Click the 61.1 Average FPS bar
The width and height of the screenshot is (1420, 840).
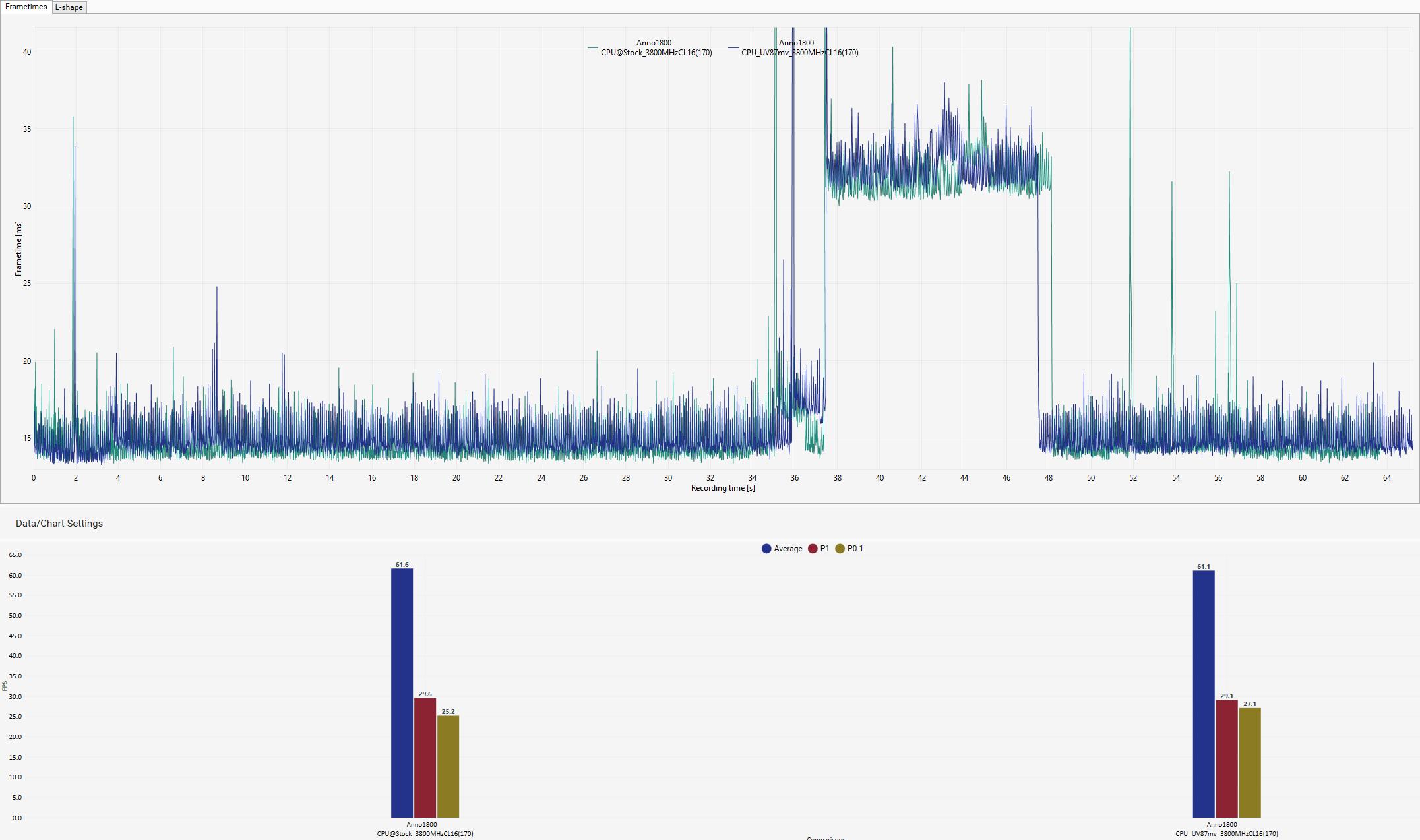[x=1203, y=694]
